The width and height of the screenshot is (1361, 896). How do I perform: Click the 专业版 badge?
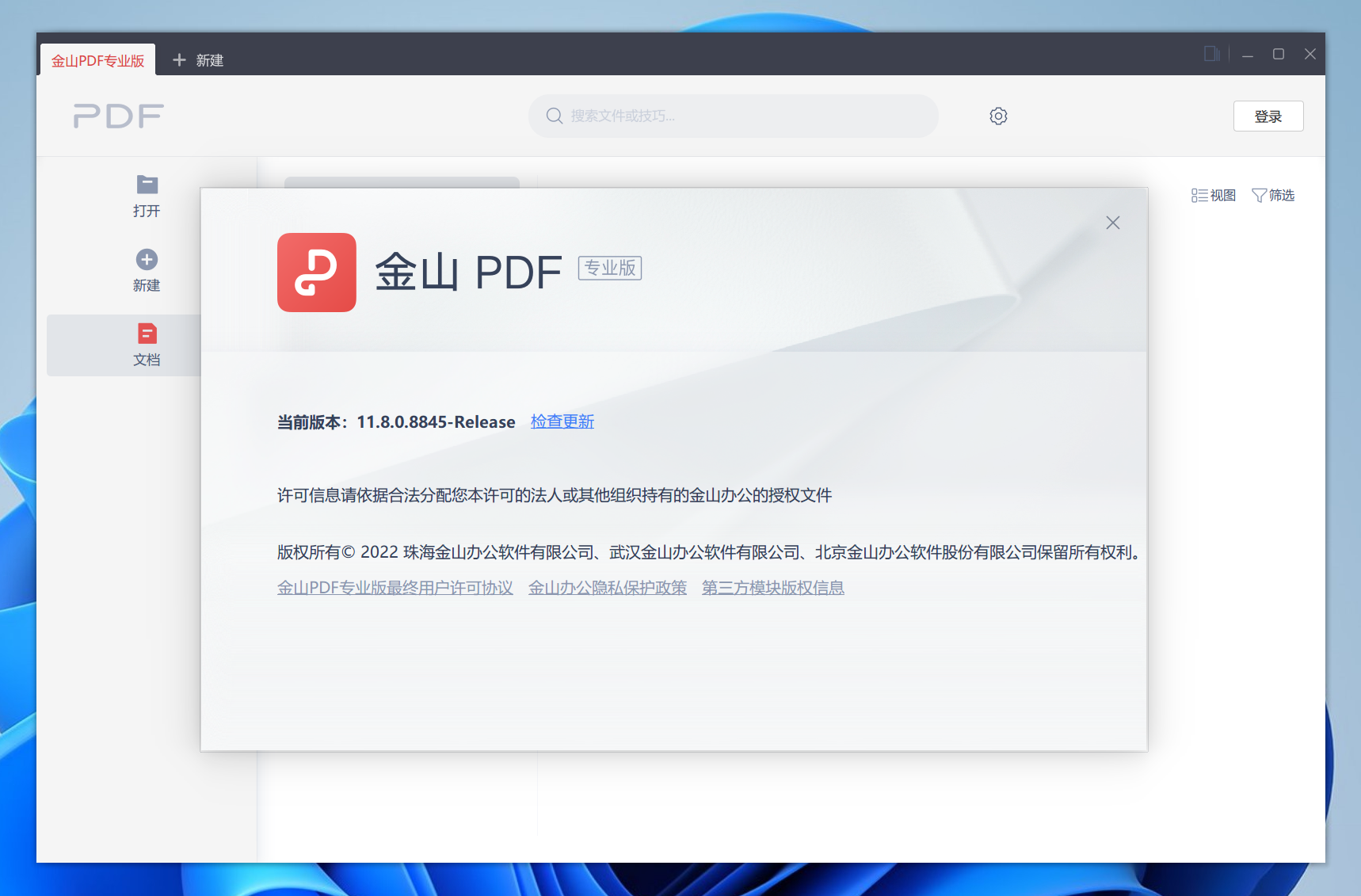click(x=610, y=268)
